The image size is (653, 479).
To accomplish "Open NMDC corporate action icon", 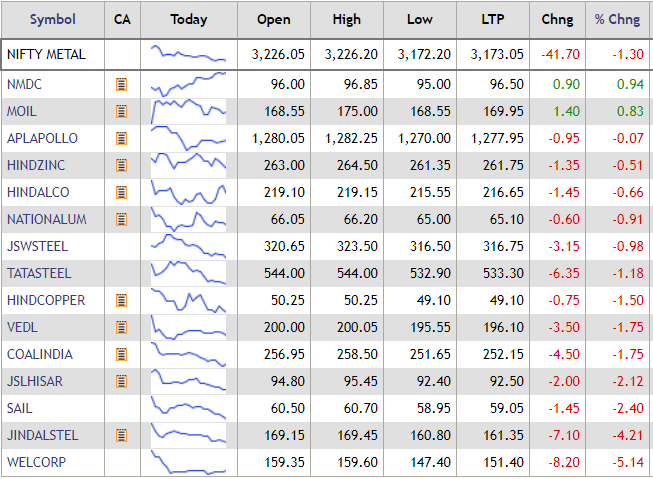I will 122,85.
